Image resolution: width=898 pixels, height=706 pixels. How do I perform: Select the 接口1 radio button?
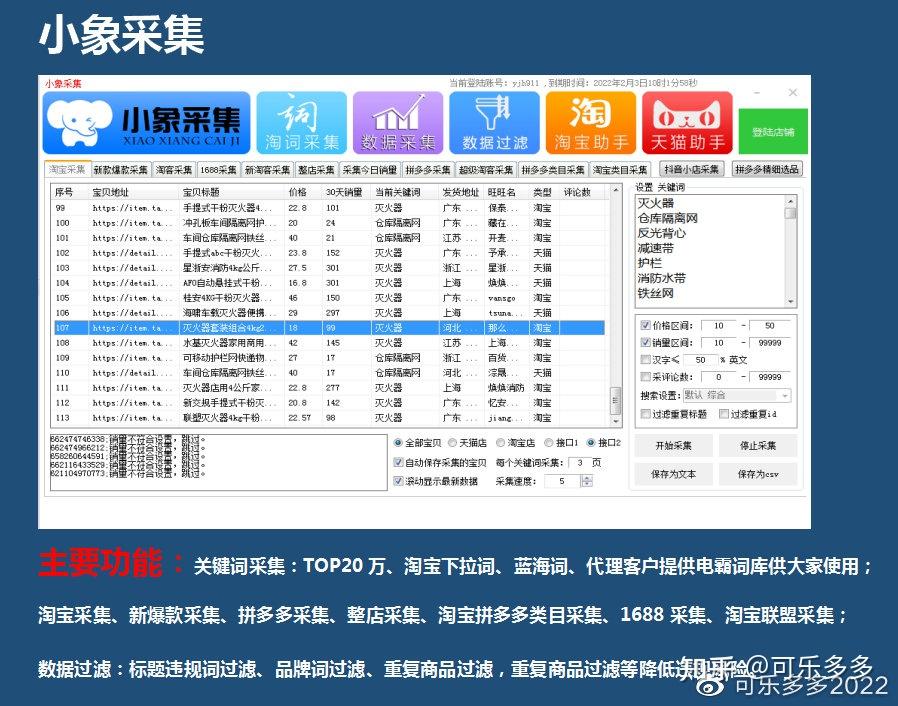pos(549,443)
